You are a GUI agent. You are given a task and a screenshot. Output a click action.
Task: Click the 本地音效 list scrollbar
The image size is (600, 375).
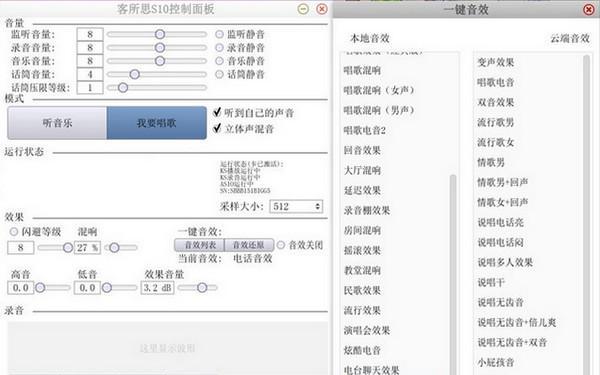coord(453,274)
